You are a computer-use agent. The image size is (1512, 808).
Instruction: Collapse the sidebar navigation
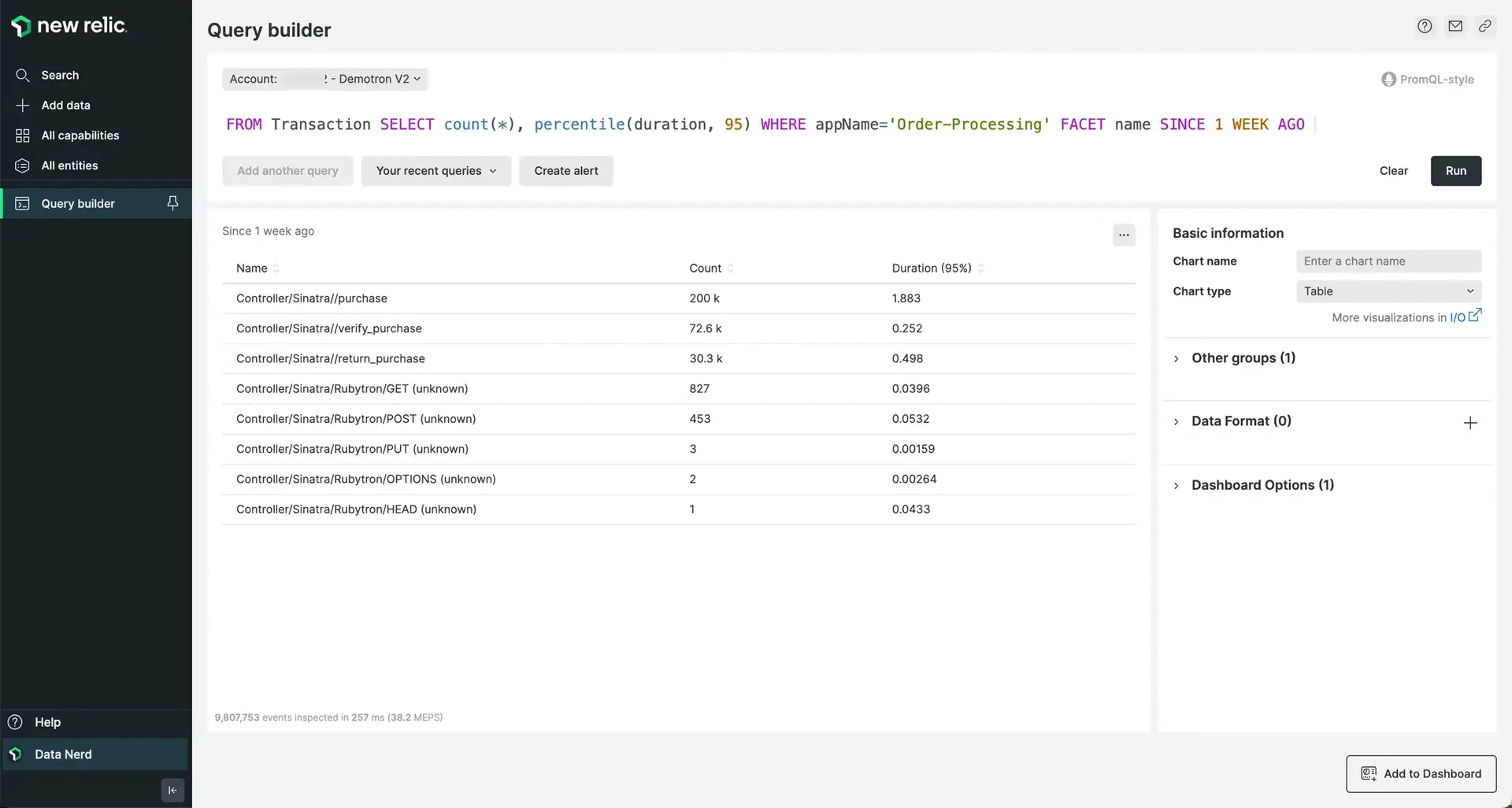click(172, 790)
